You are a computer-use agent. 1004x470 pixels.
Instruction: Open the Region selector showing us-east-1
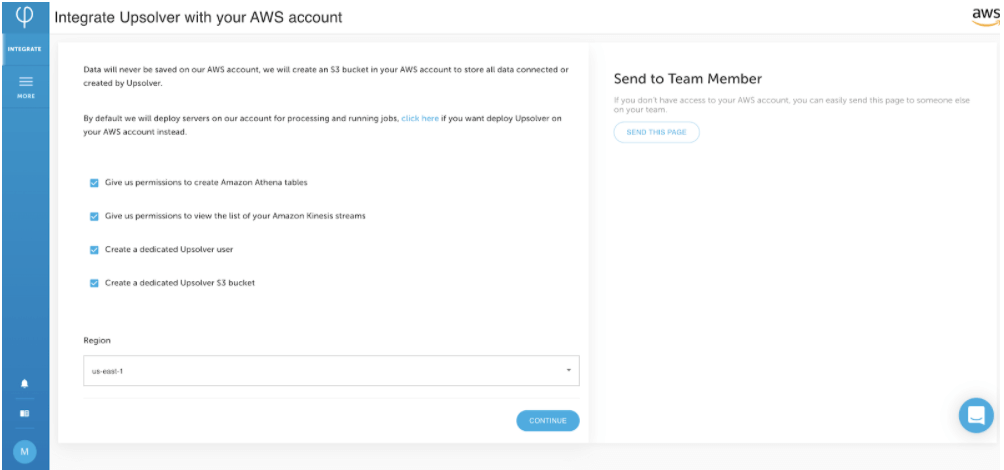(330, 371)
